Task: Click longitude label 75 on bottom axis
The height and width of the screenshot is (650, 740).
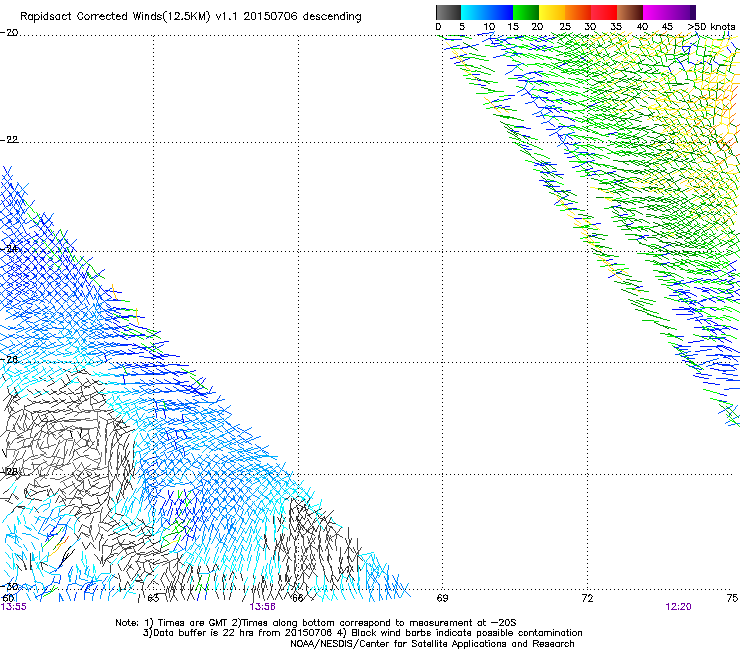Action: 732,598
